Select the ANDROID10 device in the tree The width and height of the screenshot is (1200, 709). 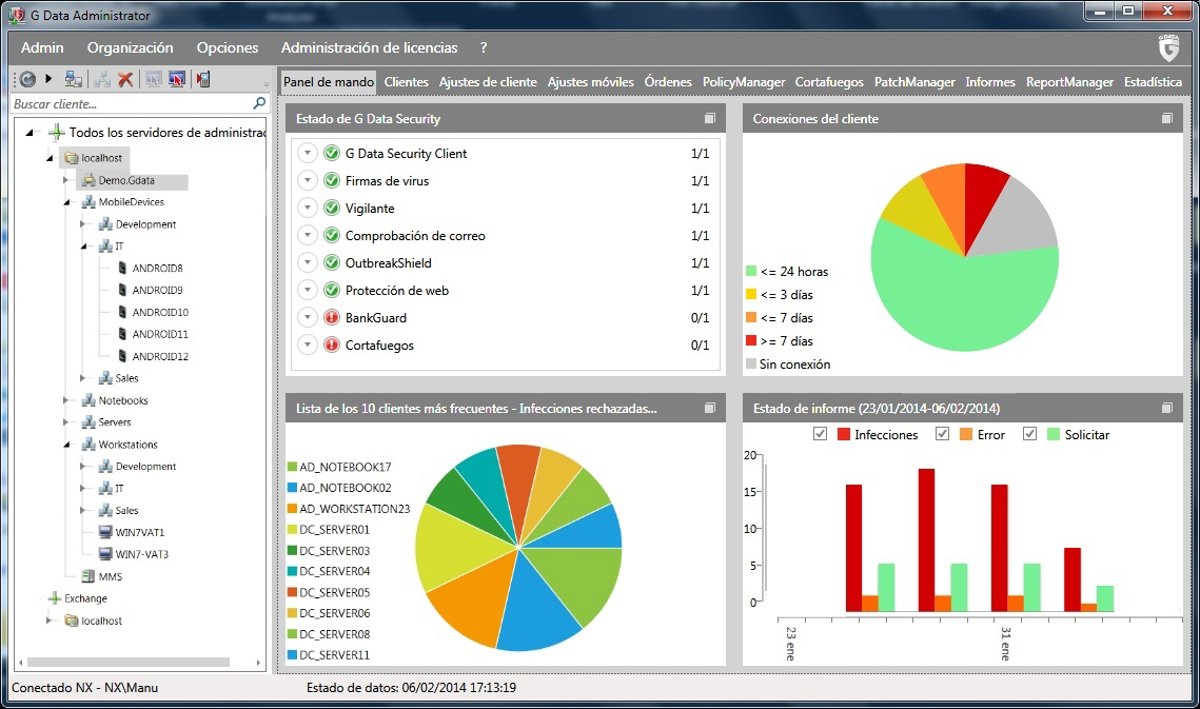click(160, 312)
